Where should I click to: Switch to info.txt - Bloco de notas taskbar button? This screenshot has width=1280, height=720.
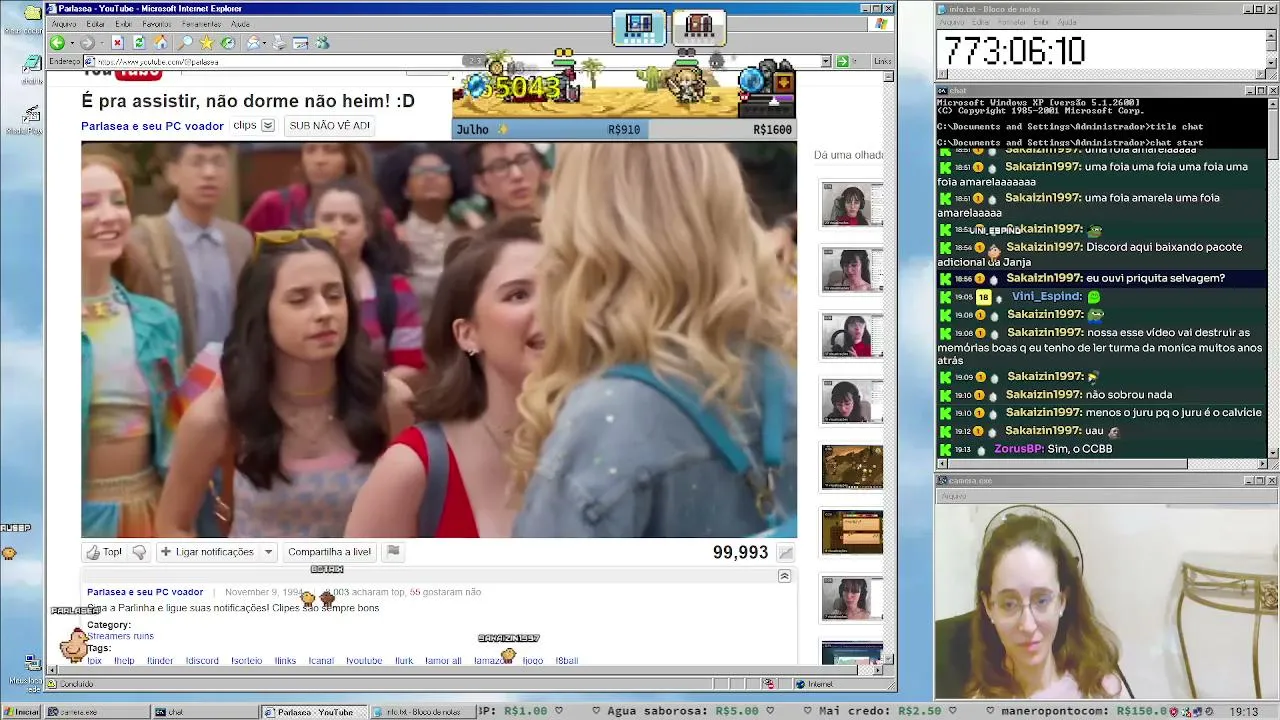[x=421, y=712]
